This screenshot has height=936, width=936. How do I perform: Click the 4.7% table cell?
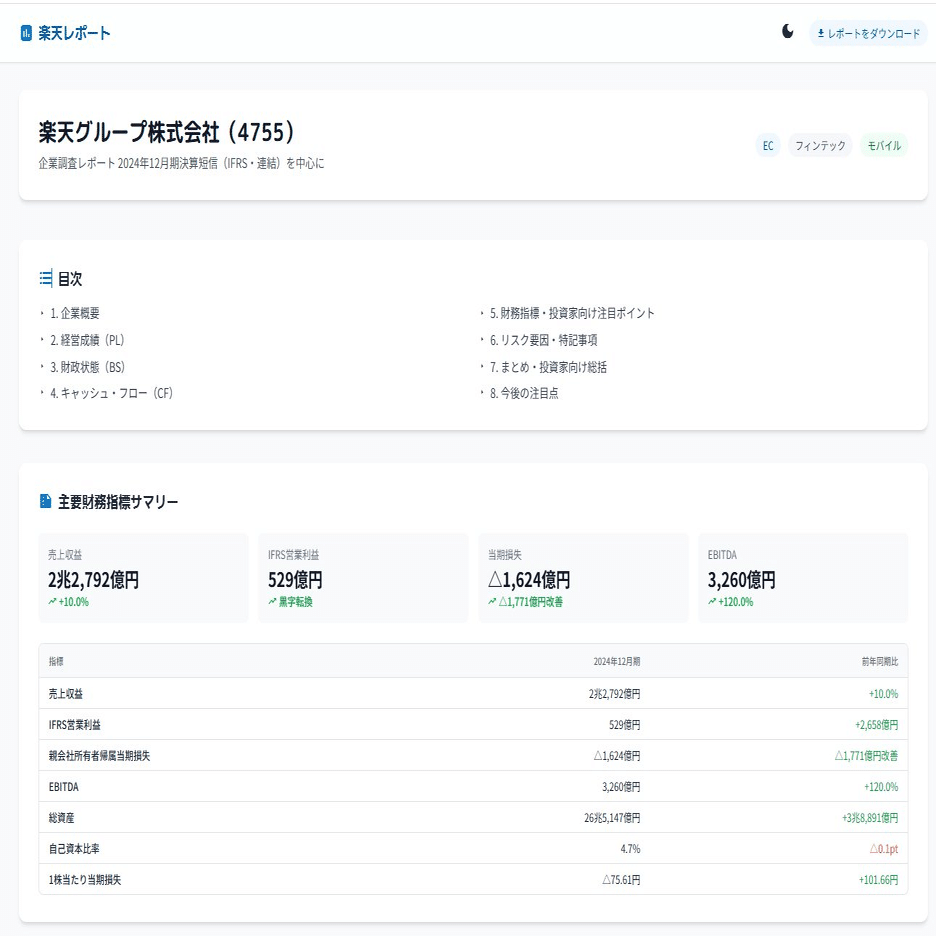tap(630, 849)
